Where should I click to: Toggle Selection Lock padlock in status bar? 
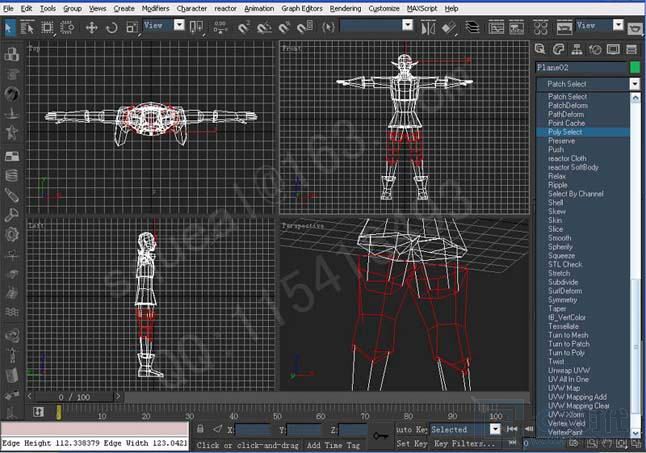(x=200, y=429)
